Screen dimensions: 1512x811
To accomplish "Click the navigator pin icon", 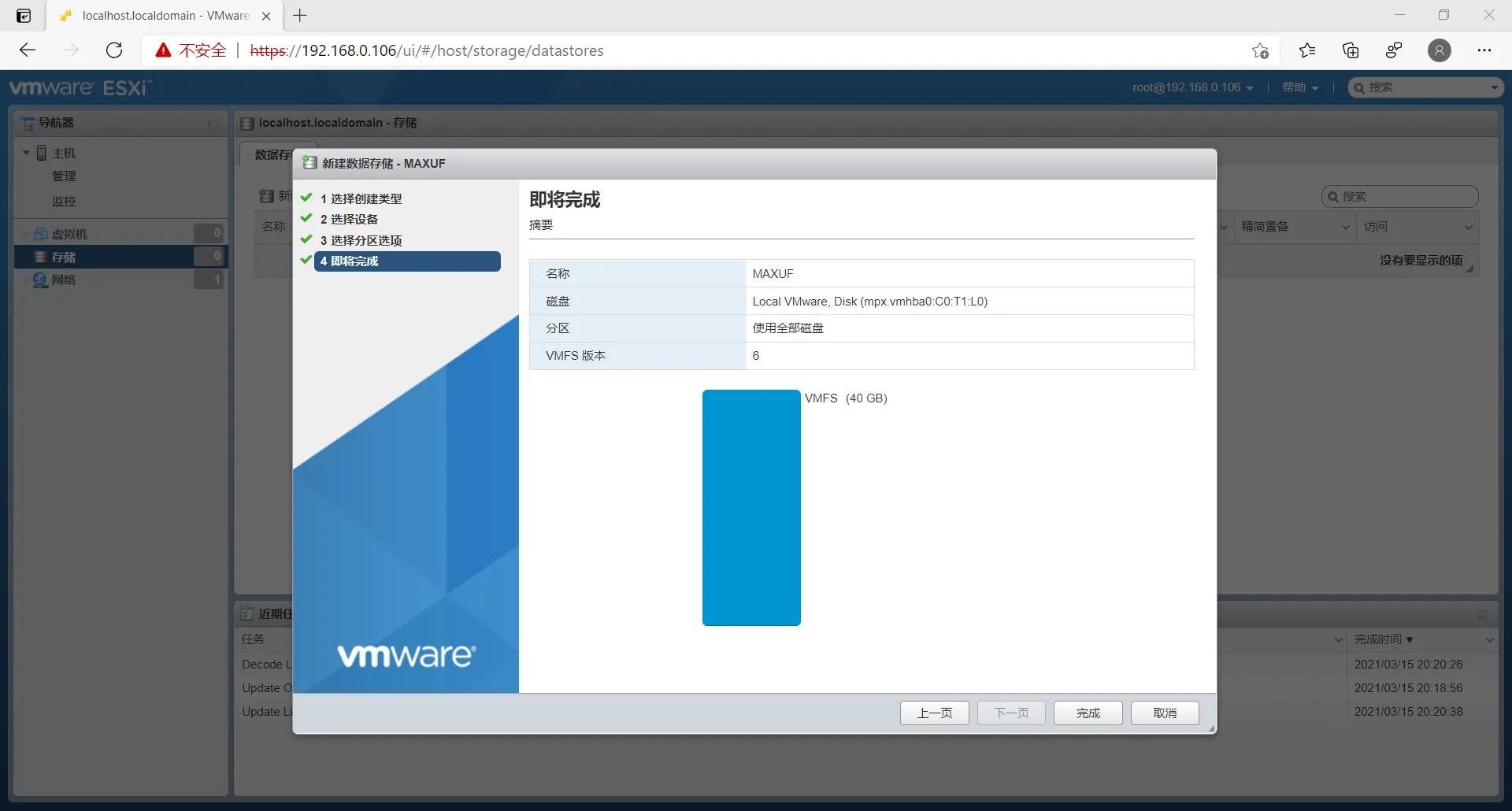I will [x=211, y=124].
